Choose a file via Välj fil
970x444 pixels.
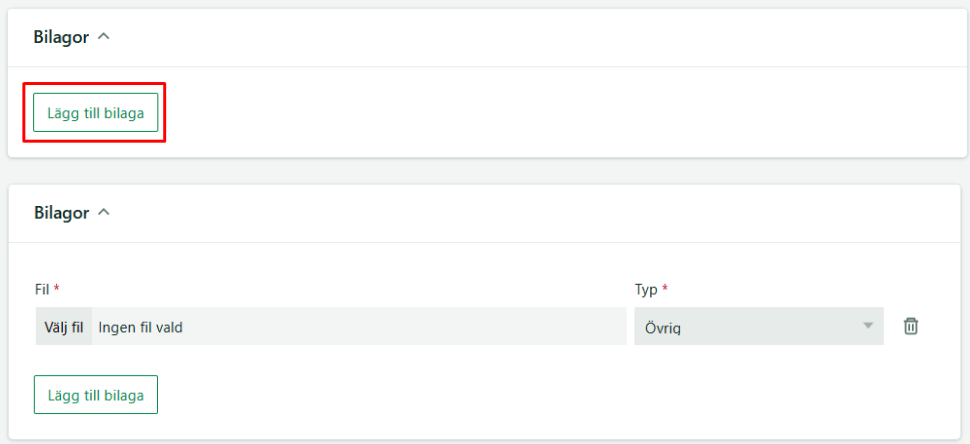pos(64,327)
